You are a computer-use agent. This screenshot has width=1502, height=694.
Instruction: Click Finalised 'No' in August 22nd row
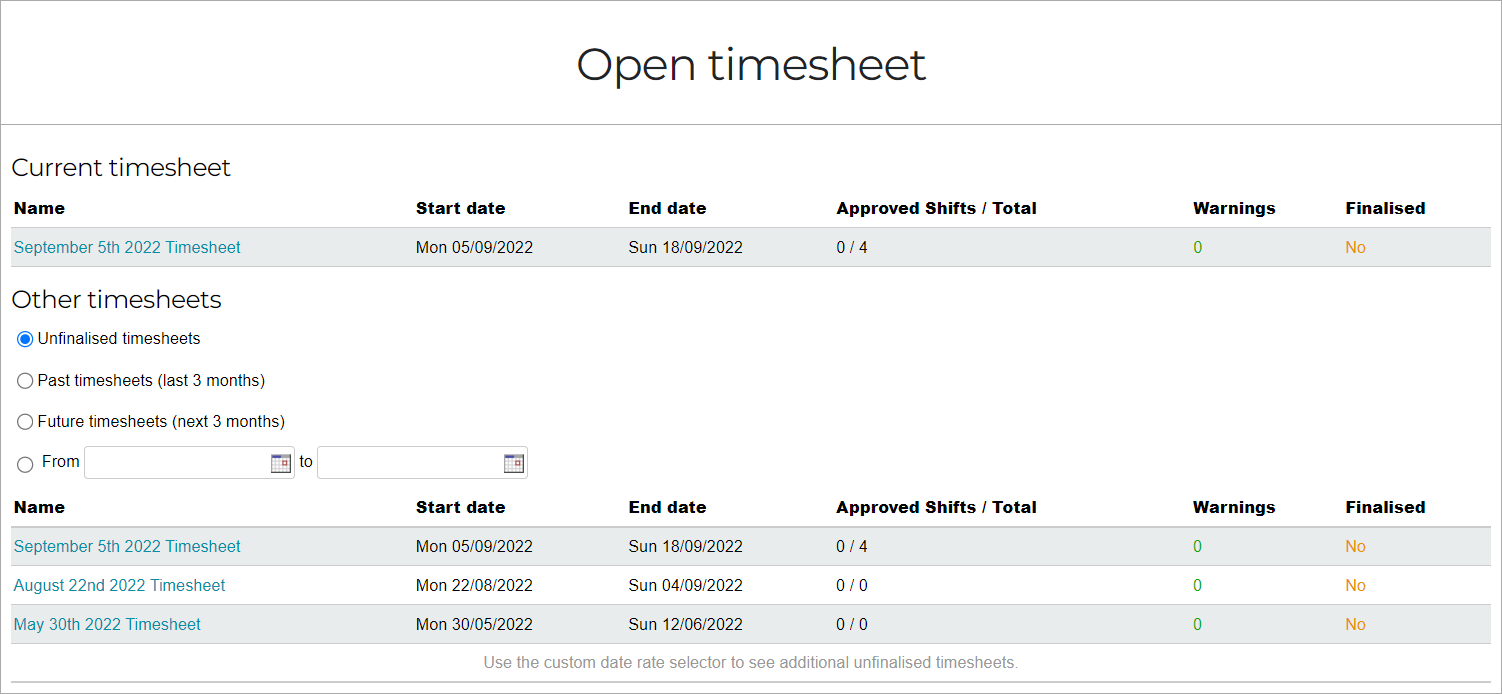1355,585
